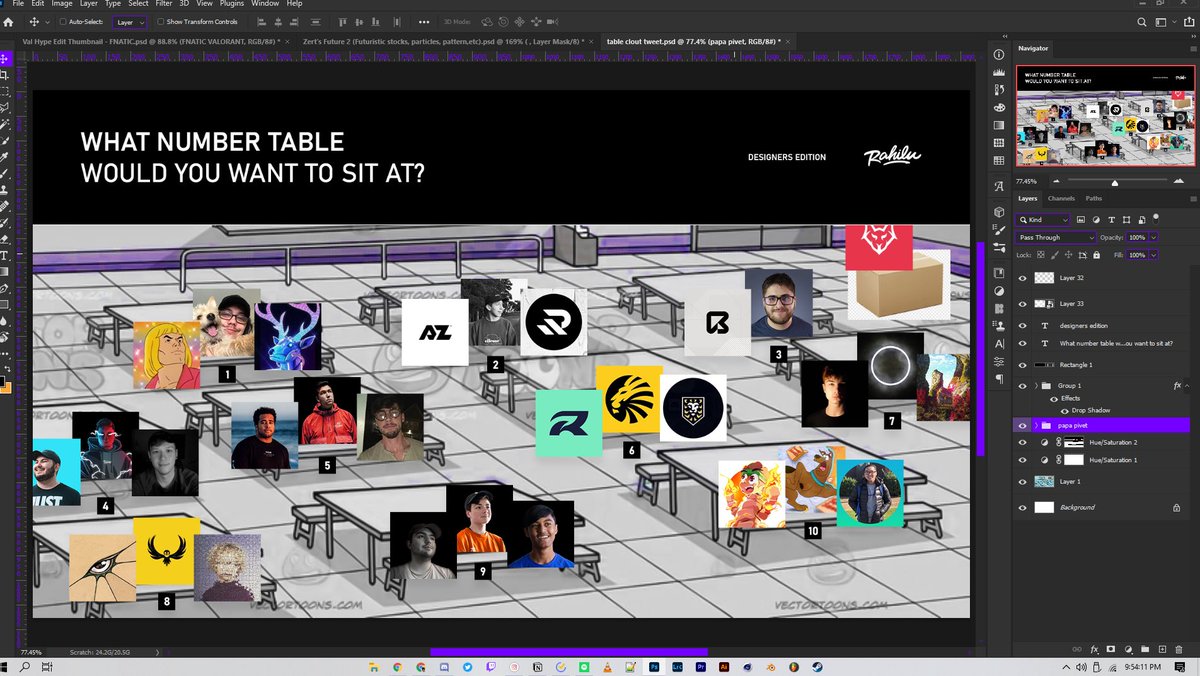Switch to the Channels tab
The width and height of the screenshot is (1200, 676).
point(1061,199)
